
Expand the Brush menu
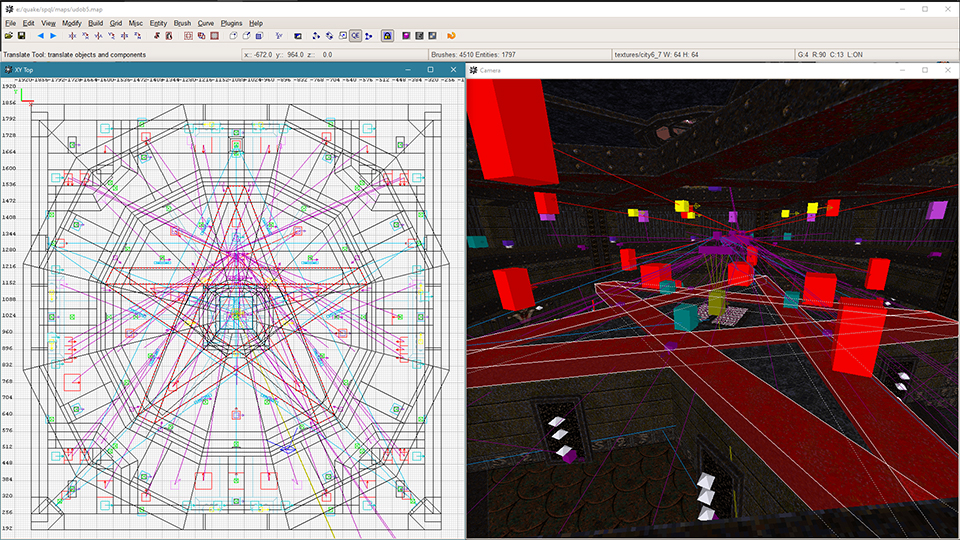tap(182, 22)
